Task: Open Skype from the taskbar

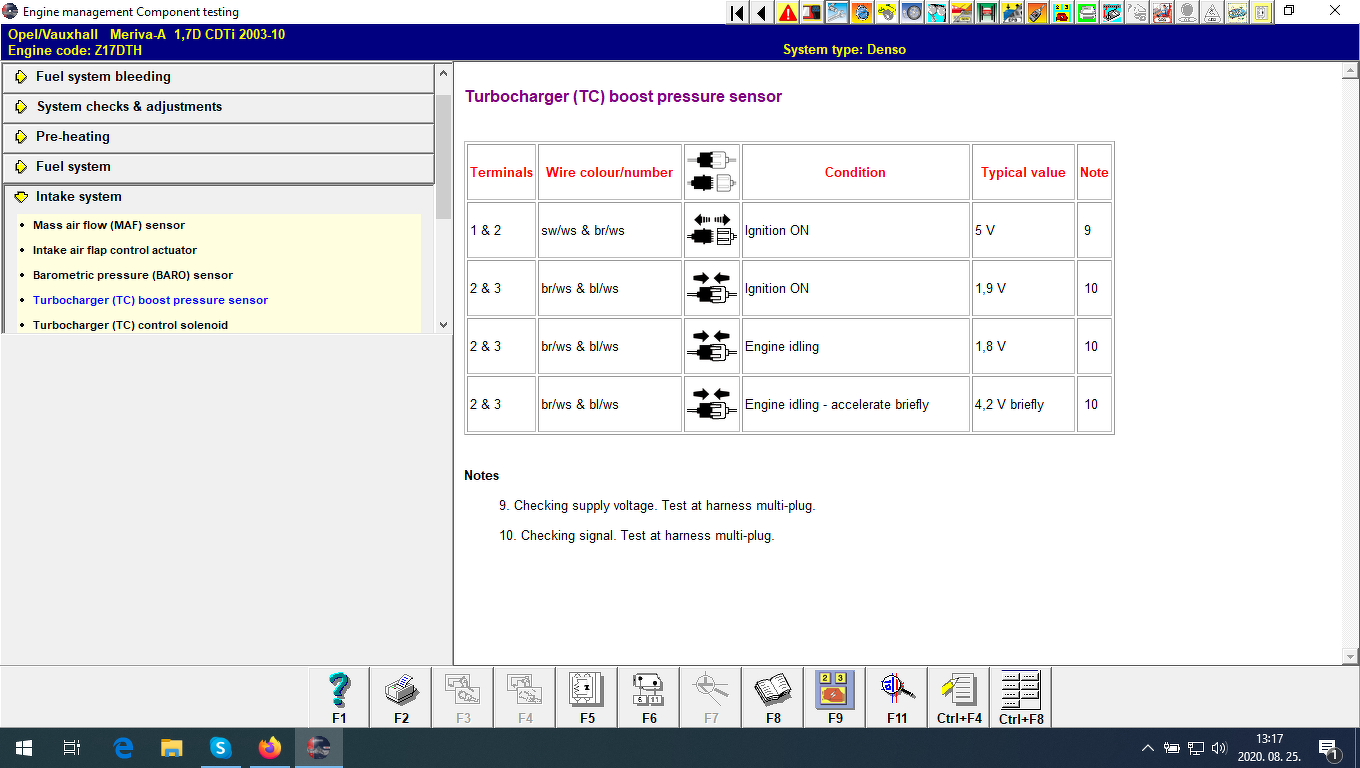Action: [x=221, y=748]
